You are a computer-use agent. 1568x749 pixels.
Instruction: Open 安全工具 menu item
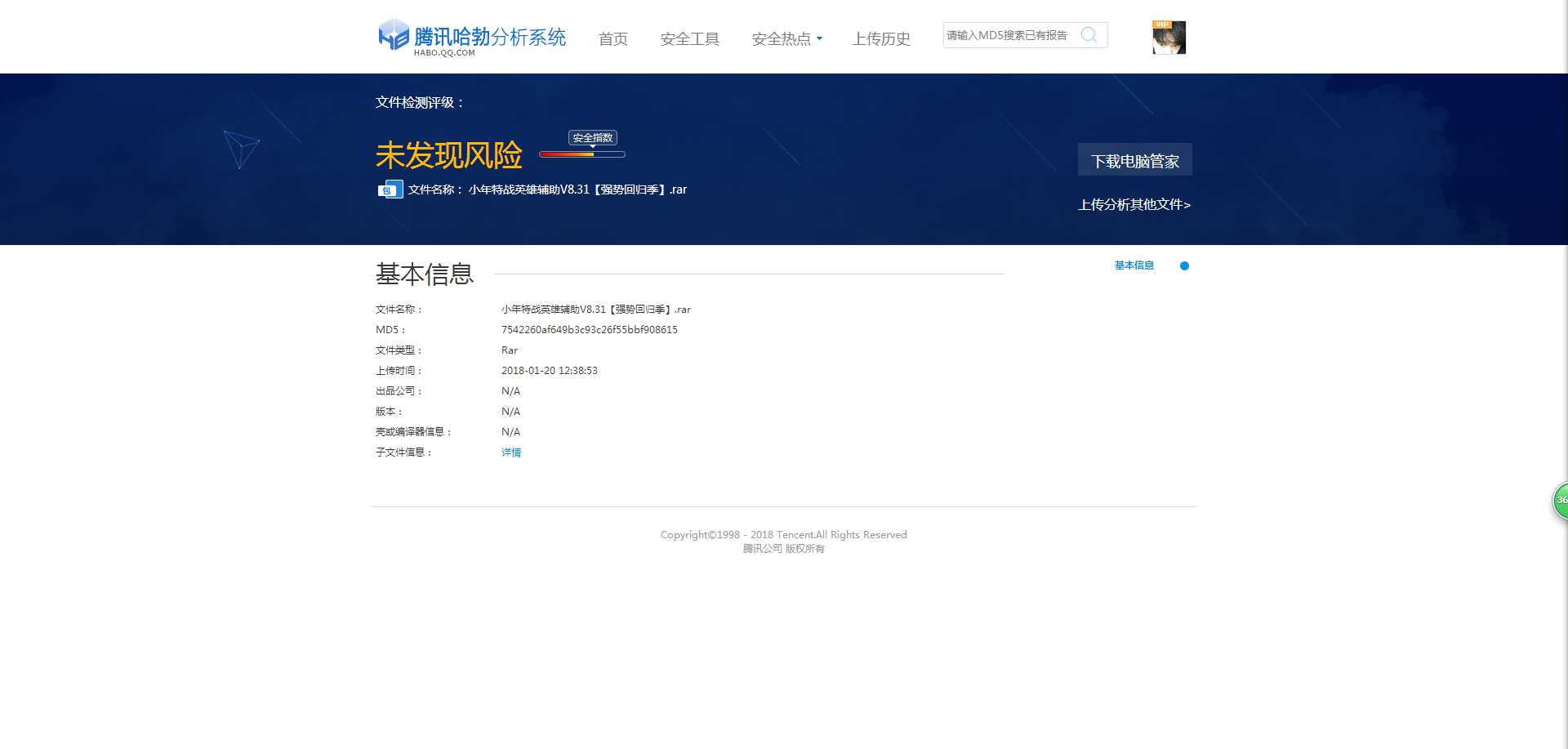point(690,38)
